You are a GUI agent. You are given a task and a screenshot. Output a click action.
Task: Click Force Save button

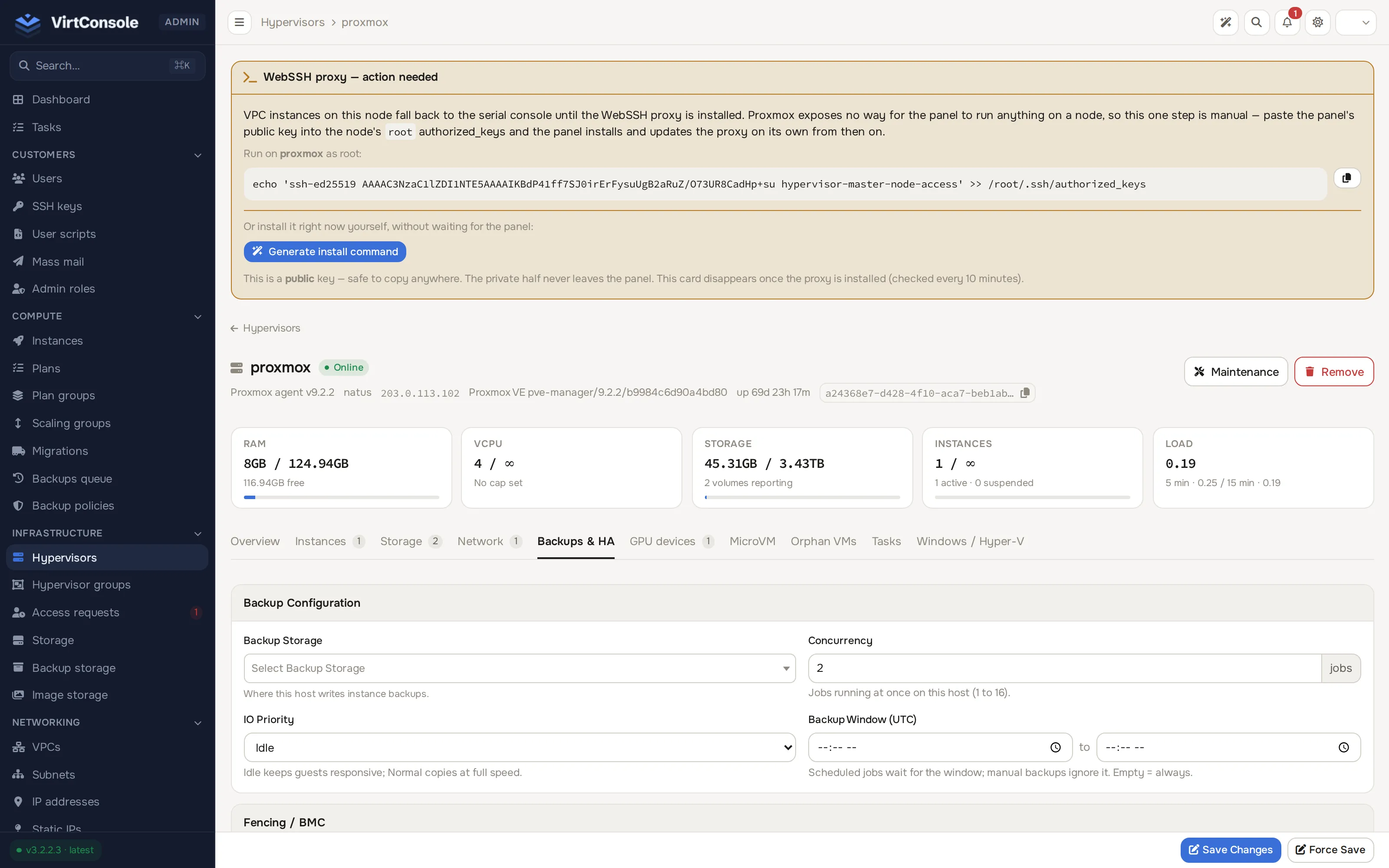[1330, 850]
